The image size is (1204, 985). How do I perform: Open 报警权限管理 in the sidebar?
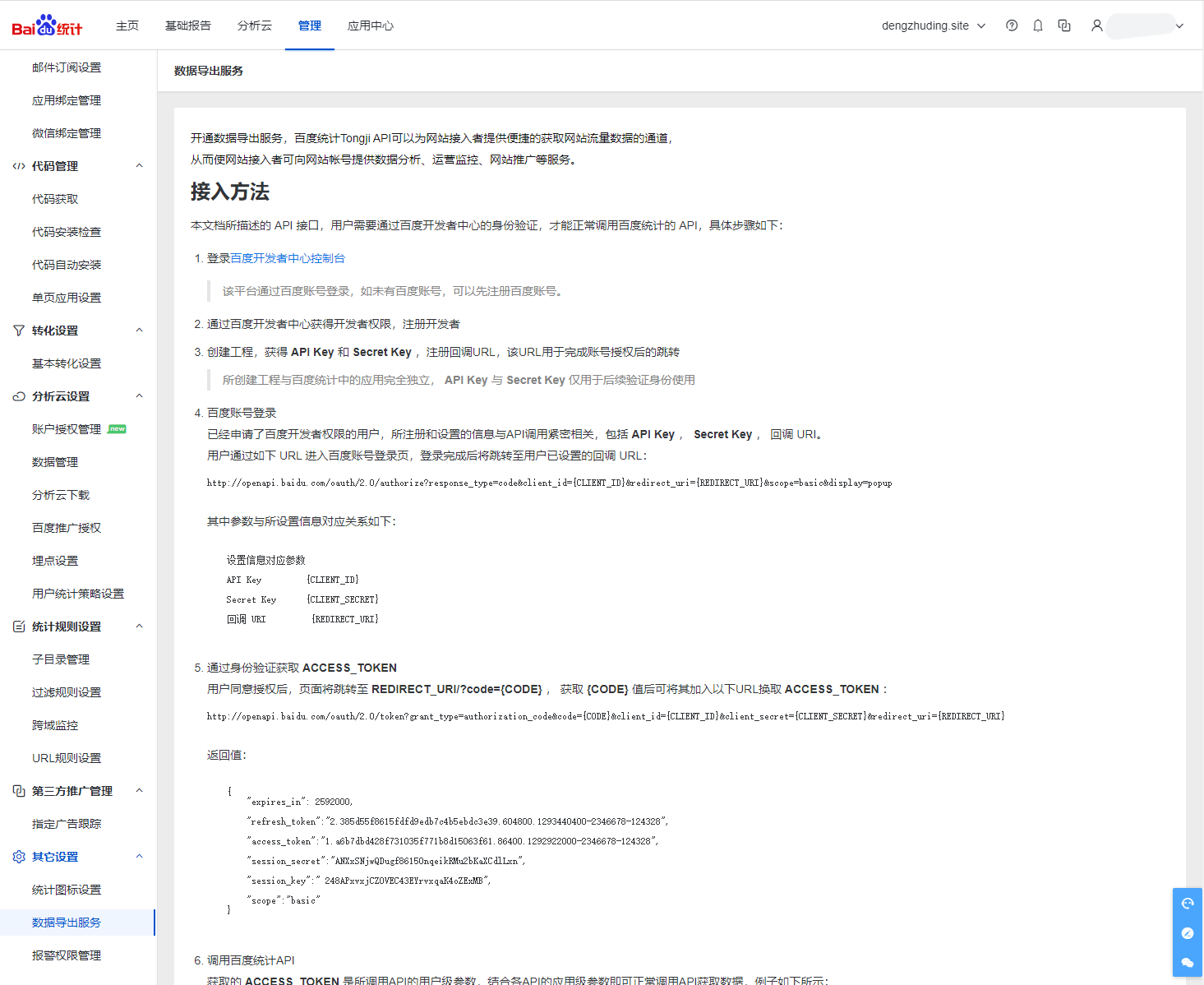point(67,955)
